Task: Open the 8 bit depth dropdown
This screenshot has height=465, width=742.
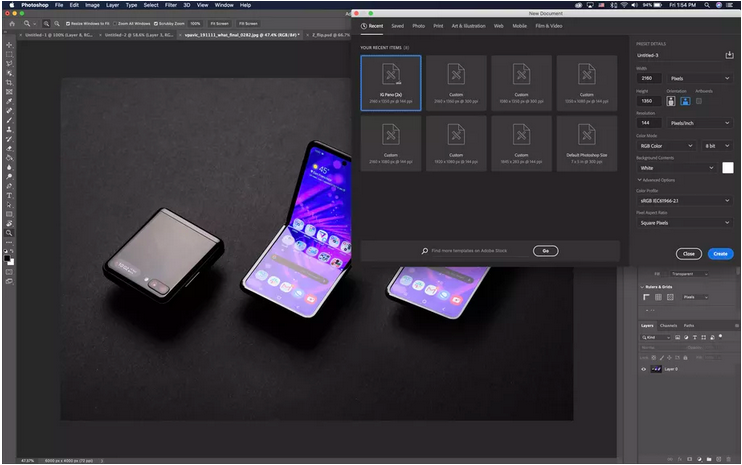Action: 717,146
